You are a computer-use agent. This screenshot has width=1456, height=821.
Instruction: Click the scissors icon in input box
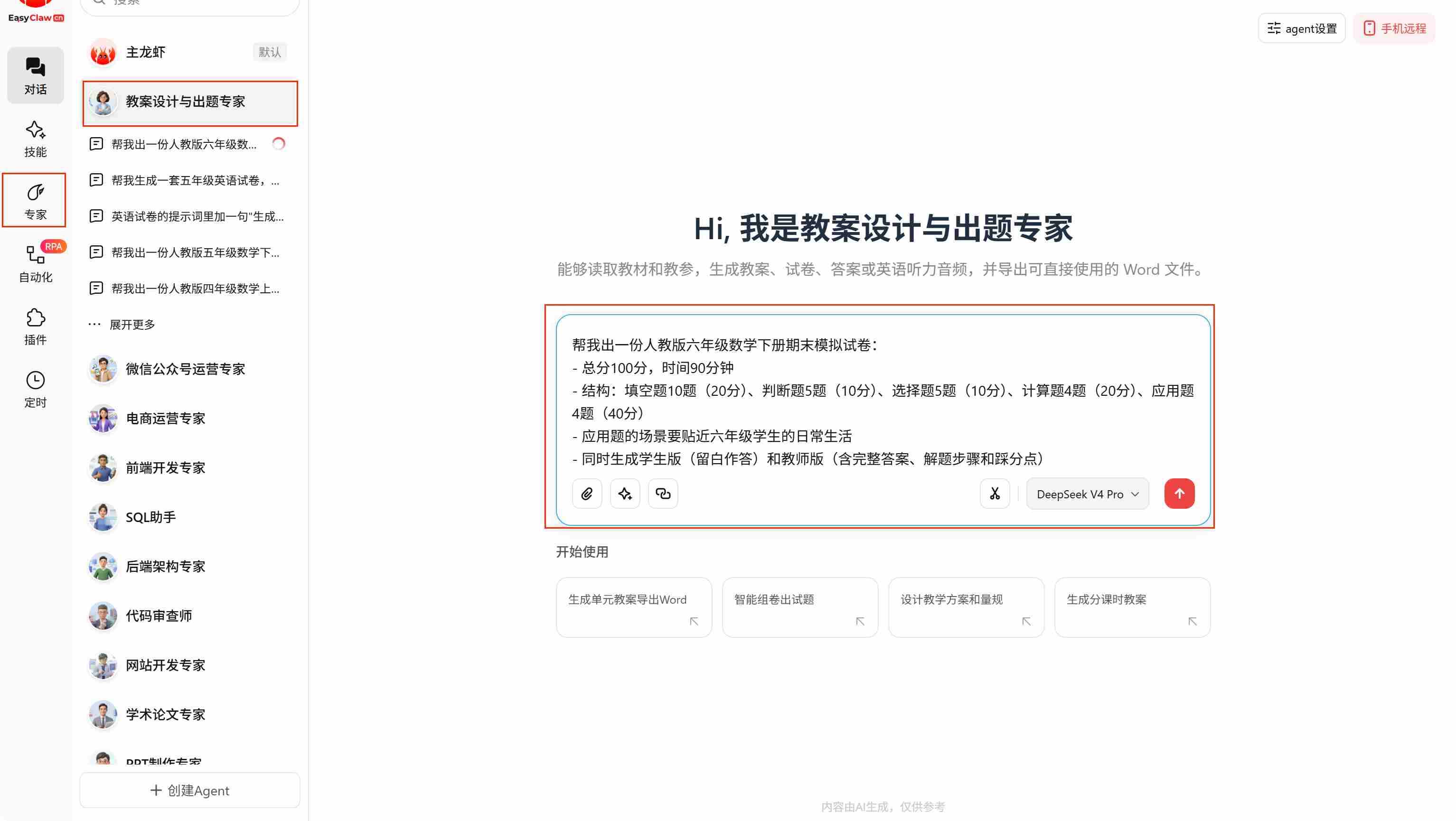point(995,494)
